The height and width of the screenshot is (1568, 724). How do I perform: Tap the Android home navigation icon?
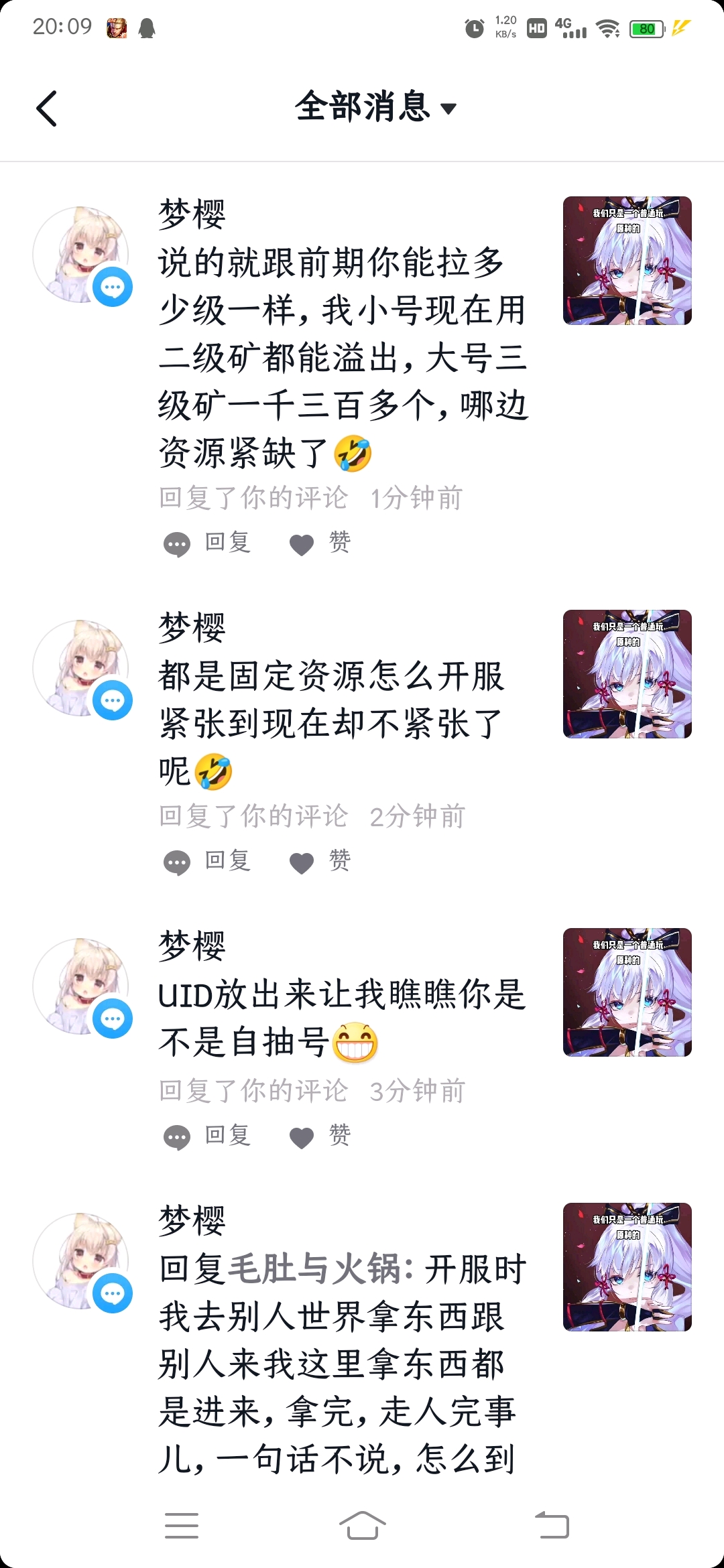click(362, 1525)
